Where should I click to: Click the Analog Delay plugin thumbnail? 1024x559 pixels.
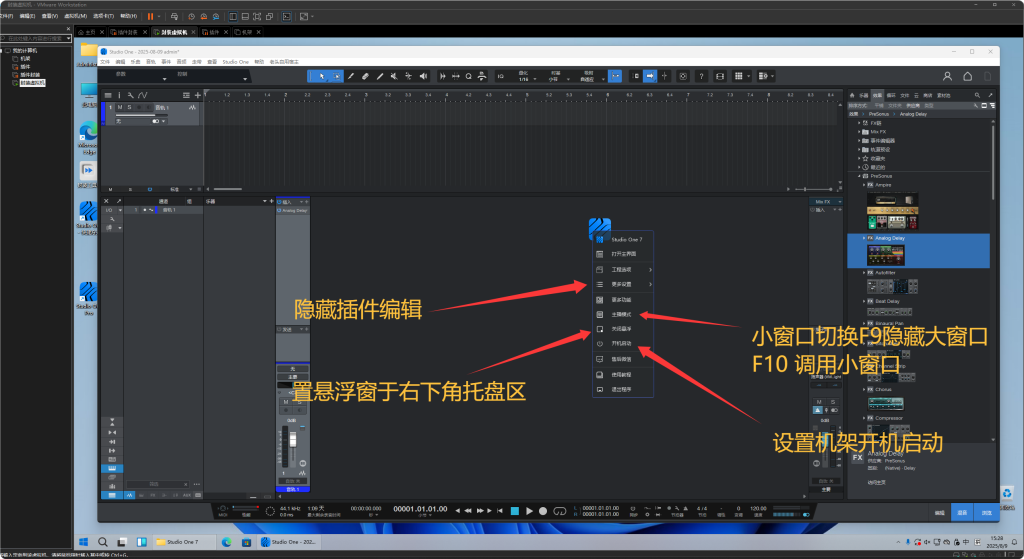click(x=886, y=255)
